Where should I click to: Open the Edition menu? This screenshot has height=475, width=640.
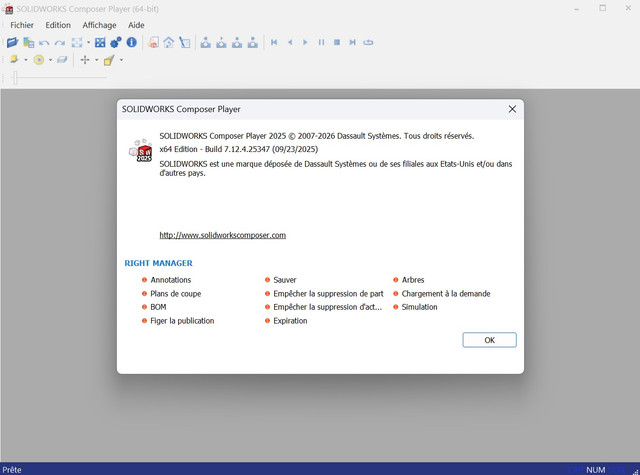(58, 25)
